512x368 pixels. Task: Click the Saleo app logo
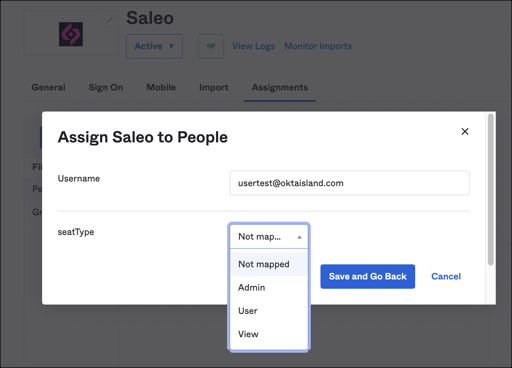[71, 34]
